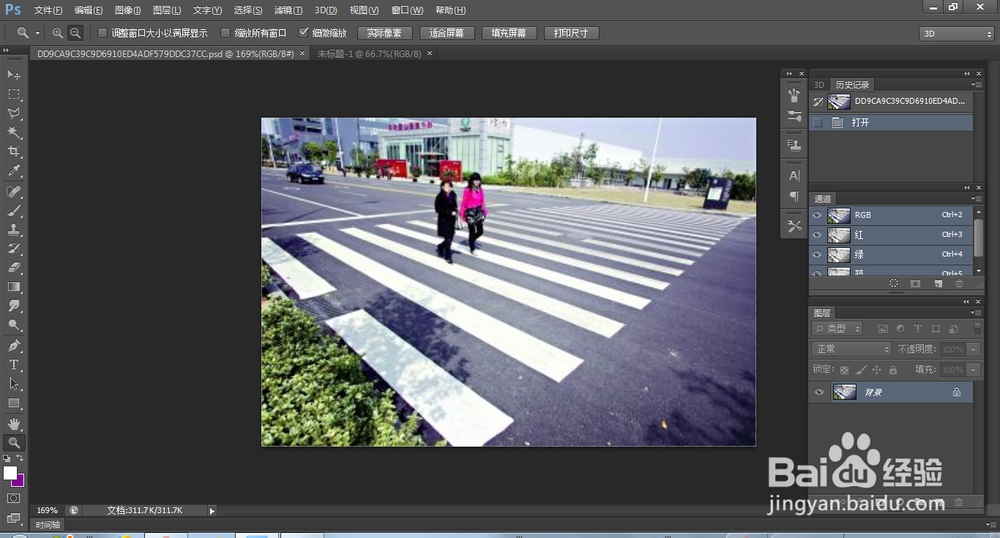
Task: Open the Clone Source panel icon
Action: (794, 145)
